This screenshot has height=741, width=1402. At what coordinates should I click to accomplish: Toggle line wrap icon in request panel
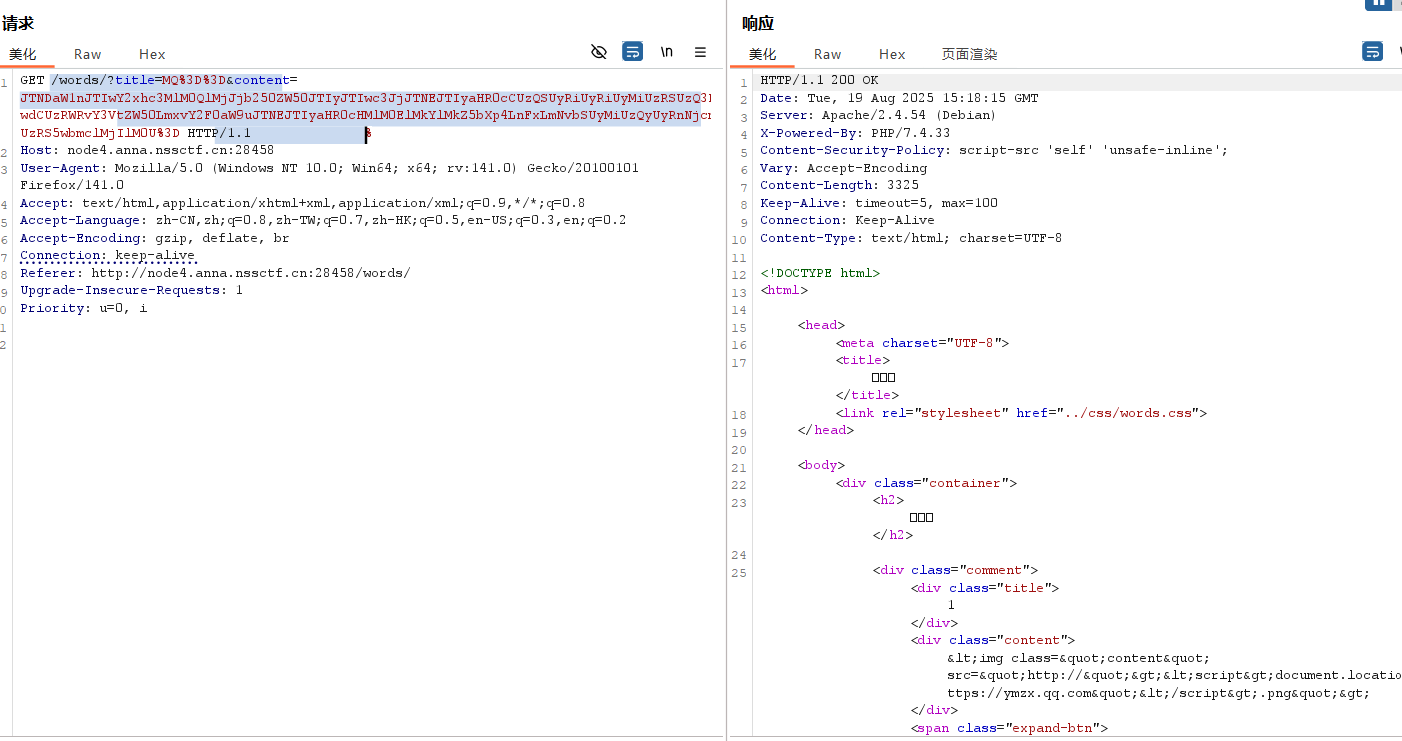click(632, 52)
